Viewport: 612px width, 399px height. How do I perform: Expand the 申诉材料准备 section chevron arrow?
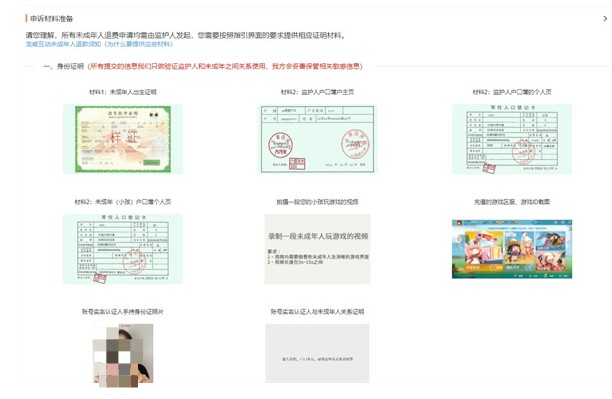click(x=605, y=18)
